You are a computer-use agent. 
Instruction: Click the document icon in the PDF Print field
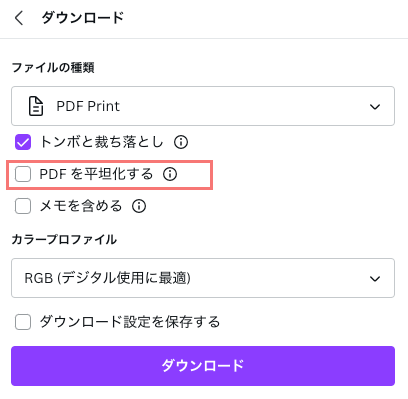36,106
